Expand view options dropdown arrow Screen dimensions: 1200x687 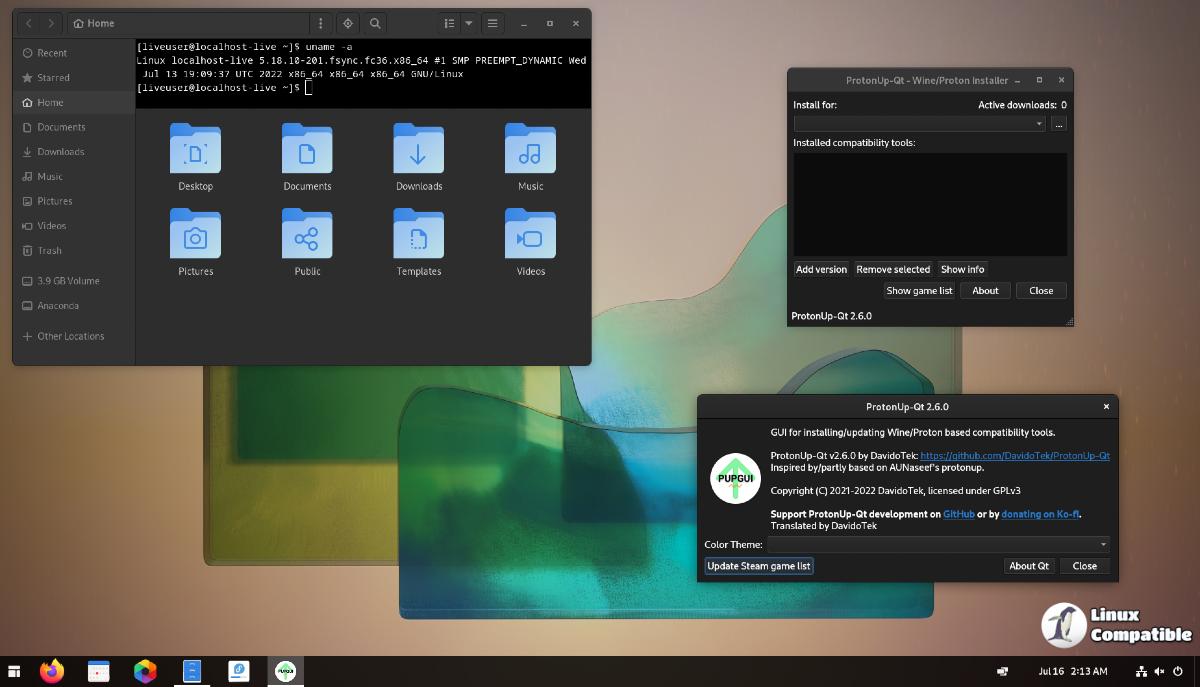(468, 23)
